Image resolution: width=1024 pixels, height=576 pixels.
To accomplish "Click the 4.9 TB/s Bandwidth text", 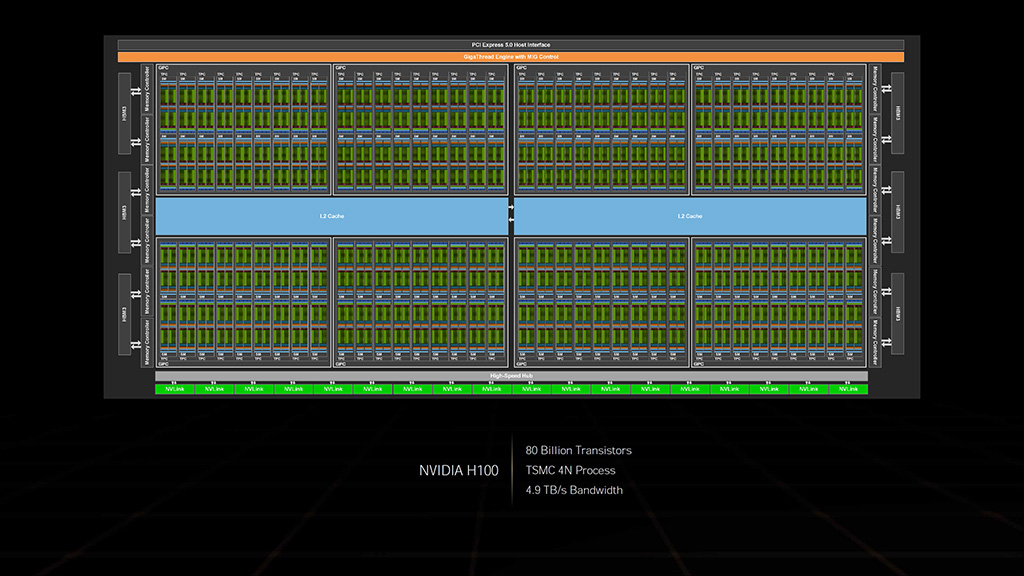I will pos(574,490).
